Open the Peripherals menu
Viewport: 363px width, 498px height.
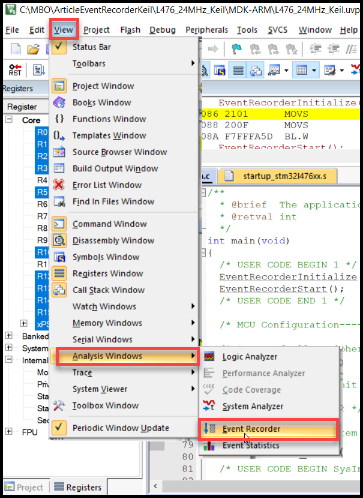pyautogui.click(x=207, y=30)
